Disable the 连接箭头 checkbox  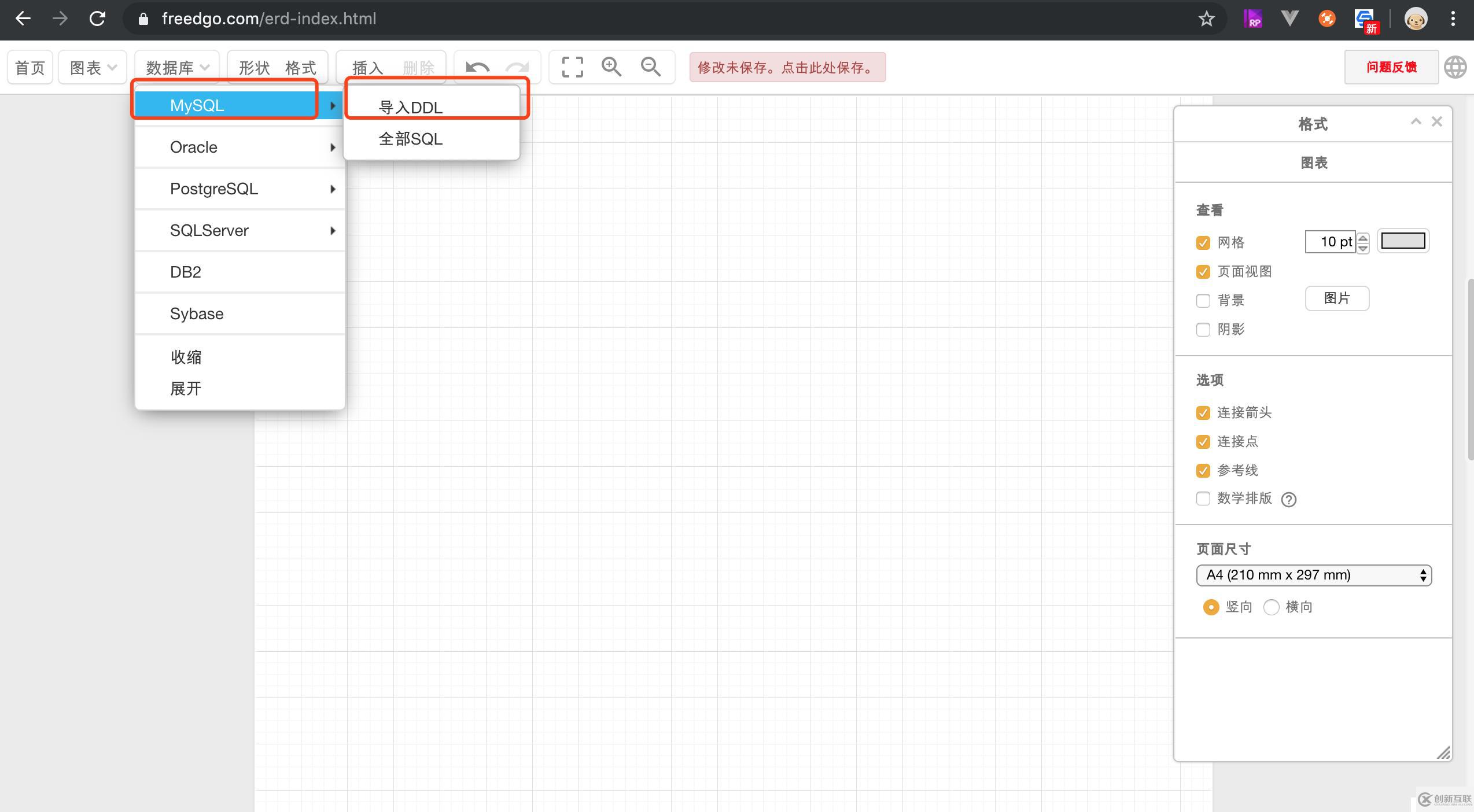pos(1203,413)
